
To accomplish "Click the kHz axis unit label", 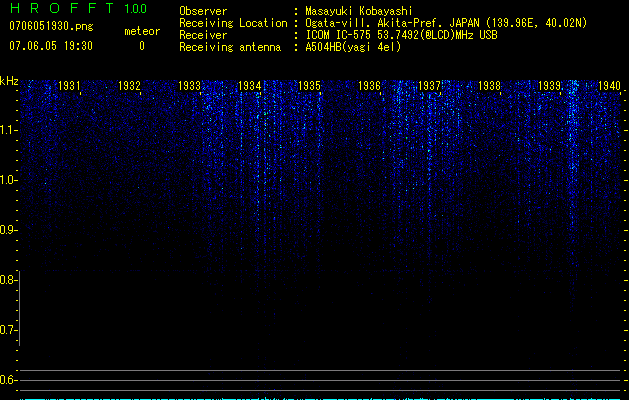I will pos(9,81).
